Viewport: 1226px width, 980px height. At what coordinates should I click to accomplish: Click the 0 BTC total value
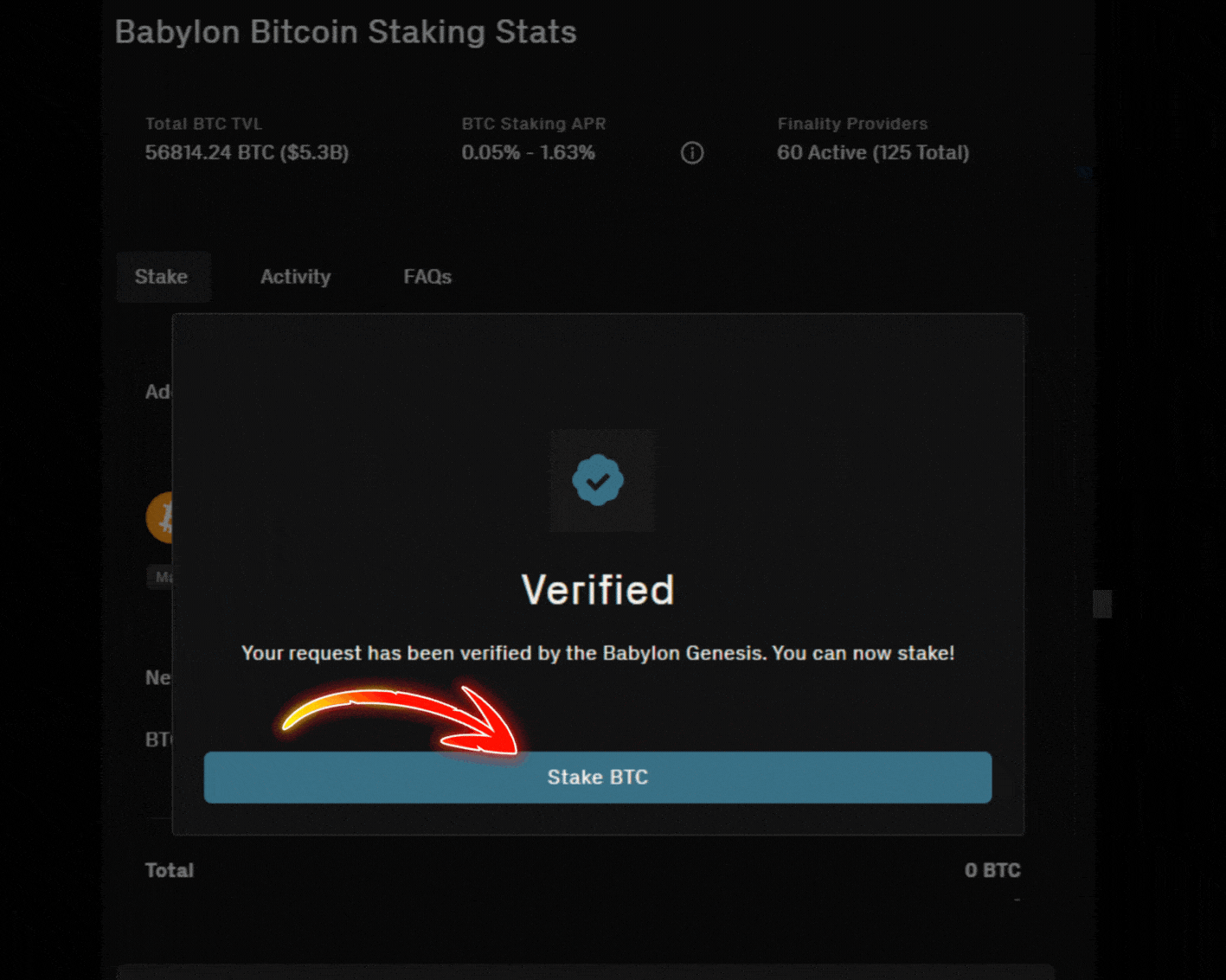point(992,870)
